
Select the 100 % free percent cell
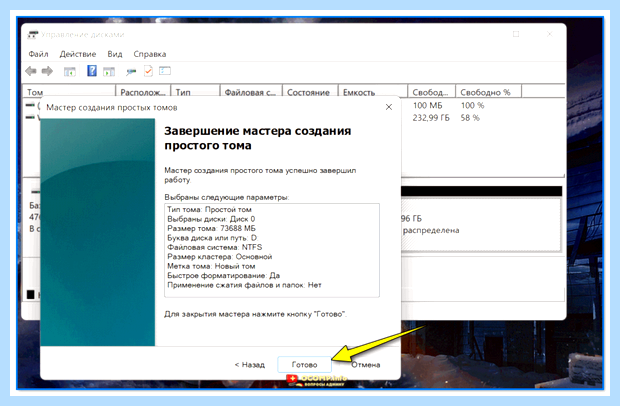(x=473, y=106)
